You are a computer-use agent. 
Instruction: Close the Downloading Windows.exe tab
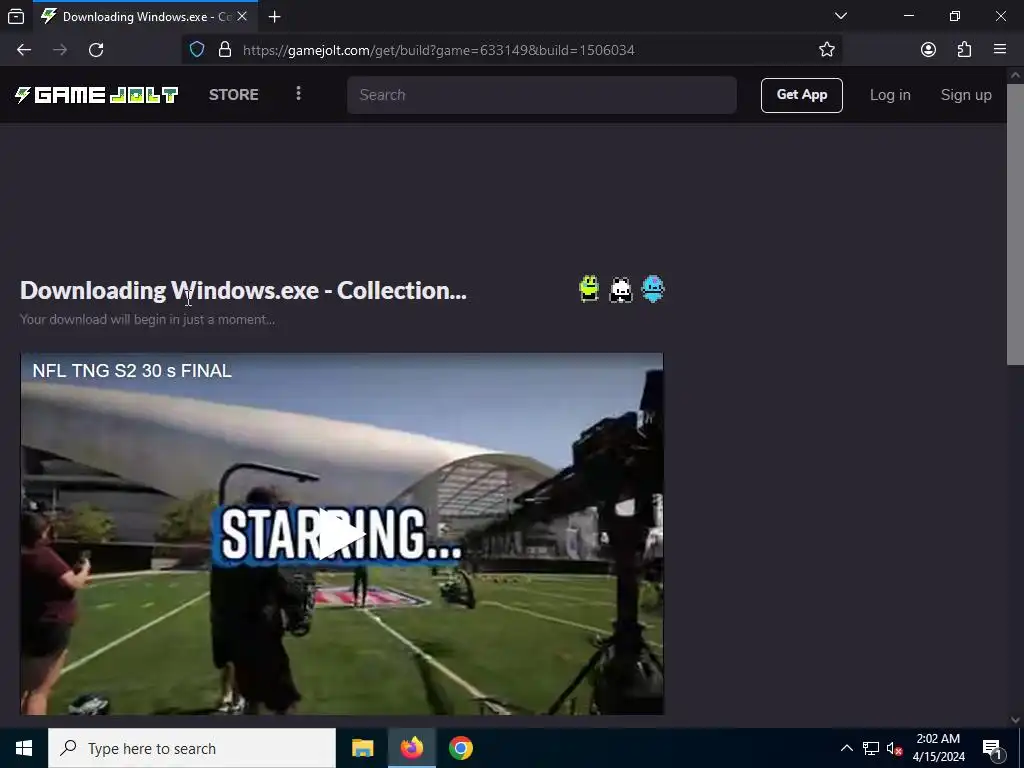pos(242,16)
